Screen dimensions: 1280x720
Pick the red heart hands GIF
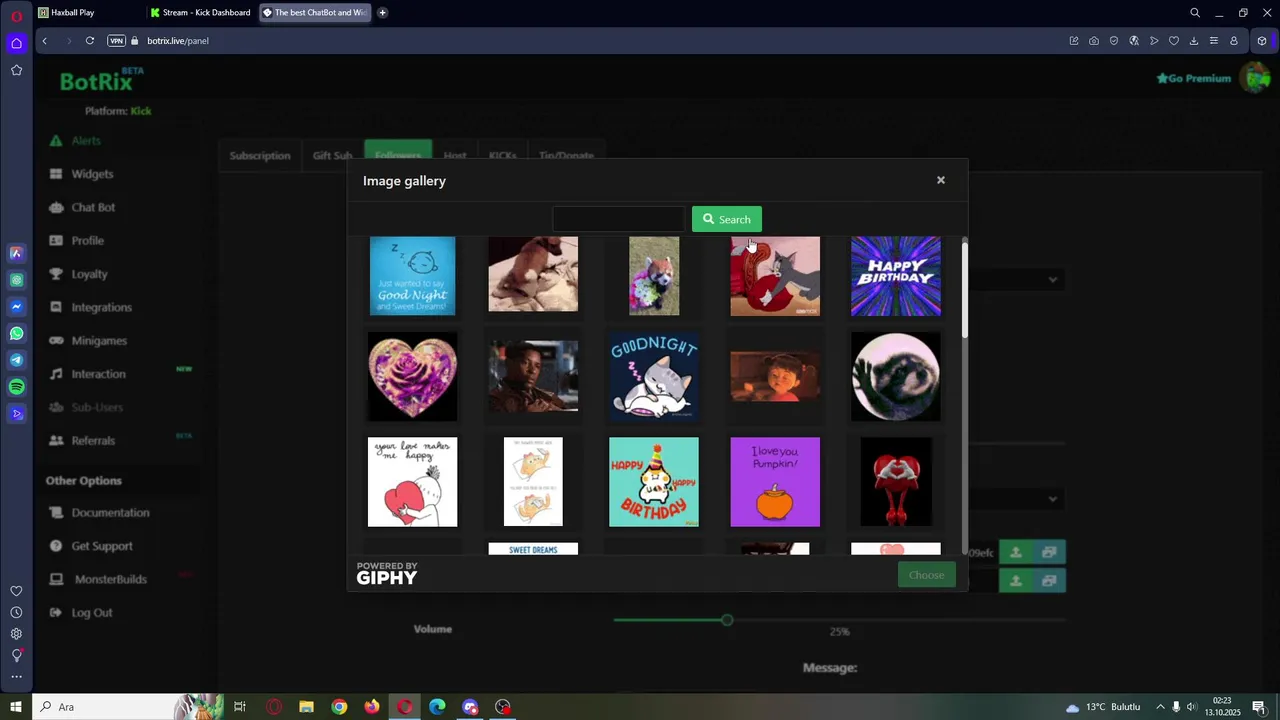pyautogui.click(x=896, y=482)
